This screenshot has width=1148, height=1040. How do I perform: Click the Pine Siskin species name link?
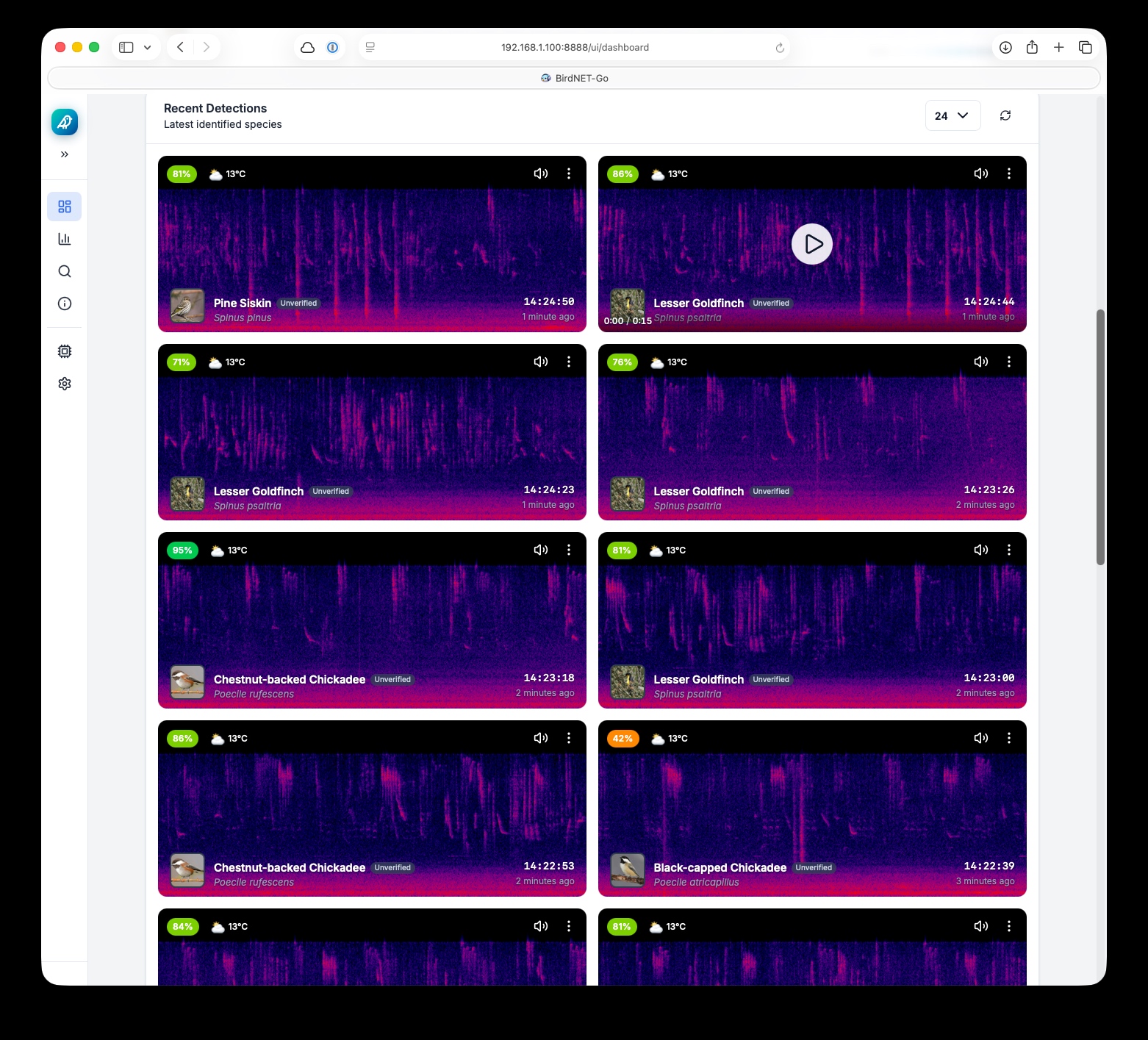click(x=243, y=303)
